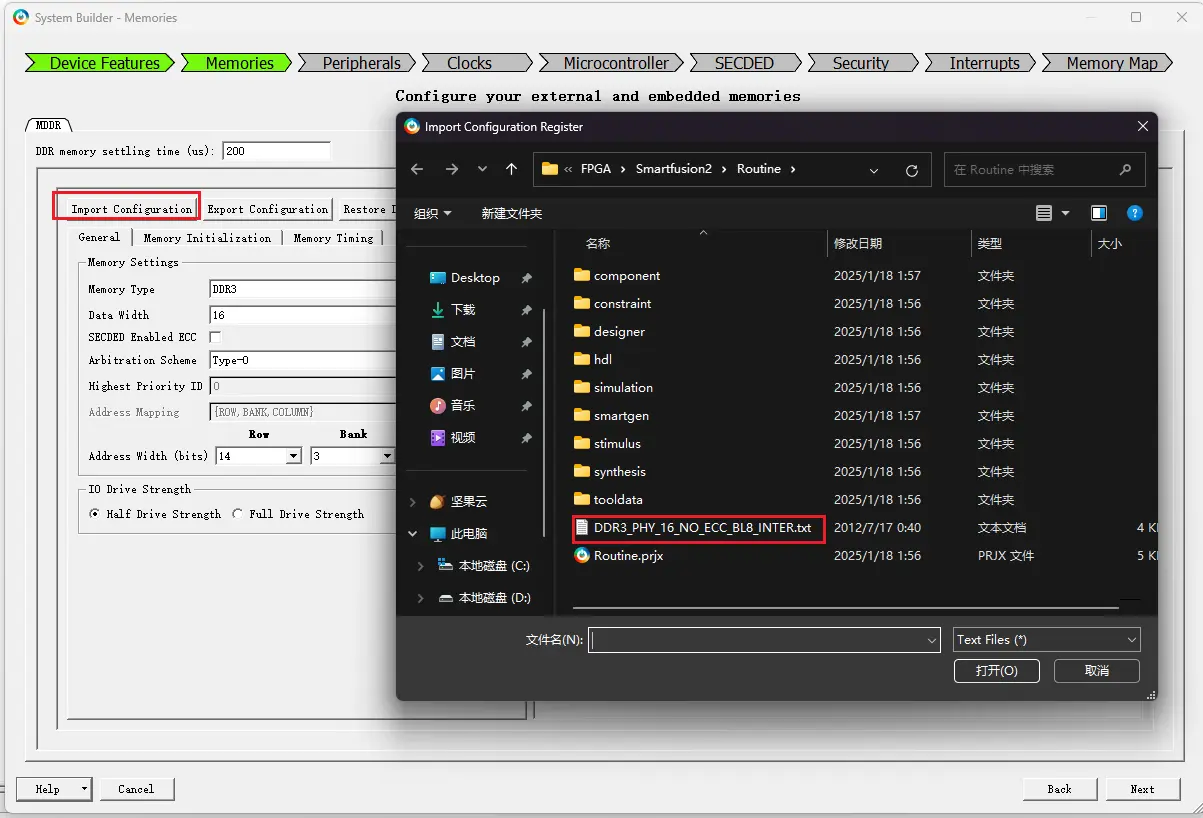Click the 文件名 input field
Image resolution: width=1203 pixels, height=818 pixels.
click(757, 640)
